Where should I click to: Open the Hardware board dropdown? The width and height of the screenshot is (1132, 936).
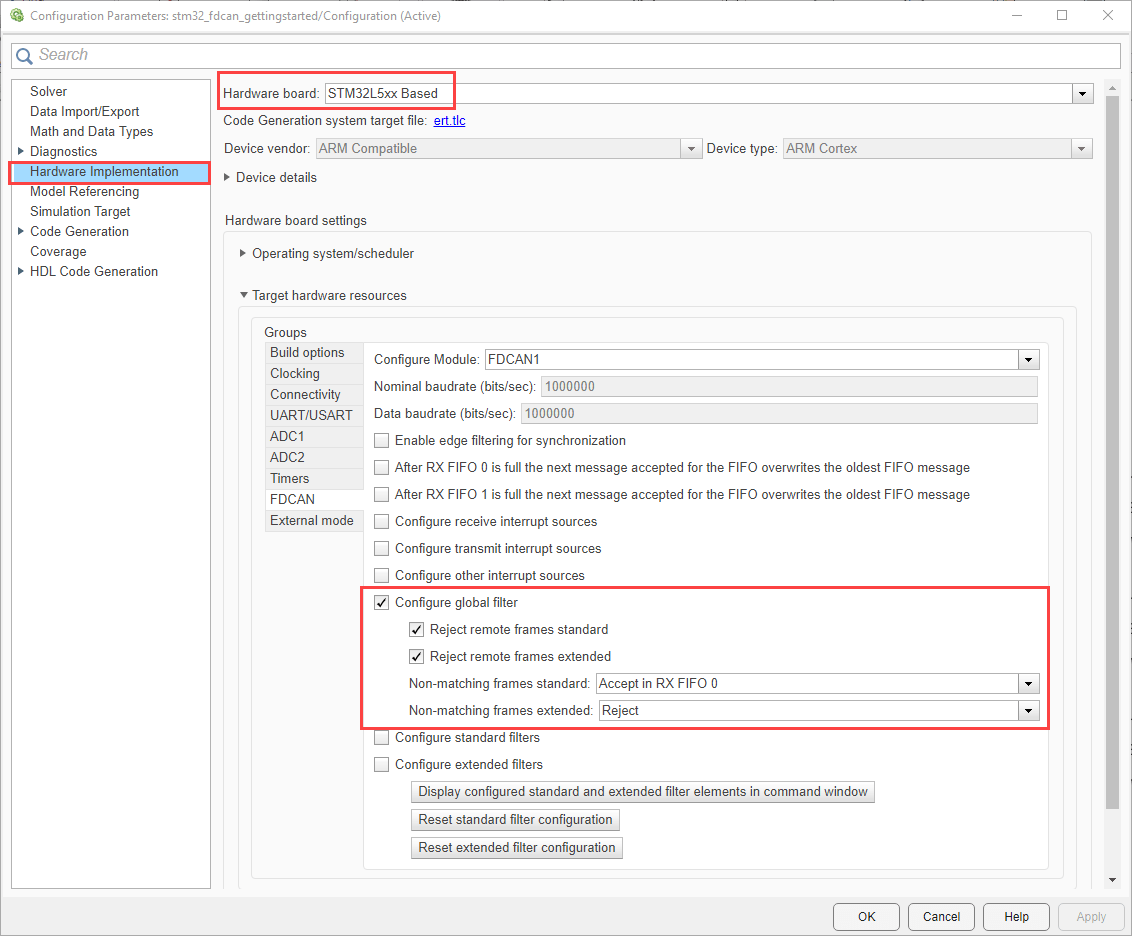[x=1082, y=93]
